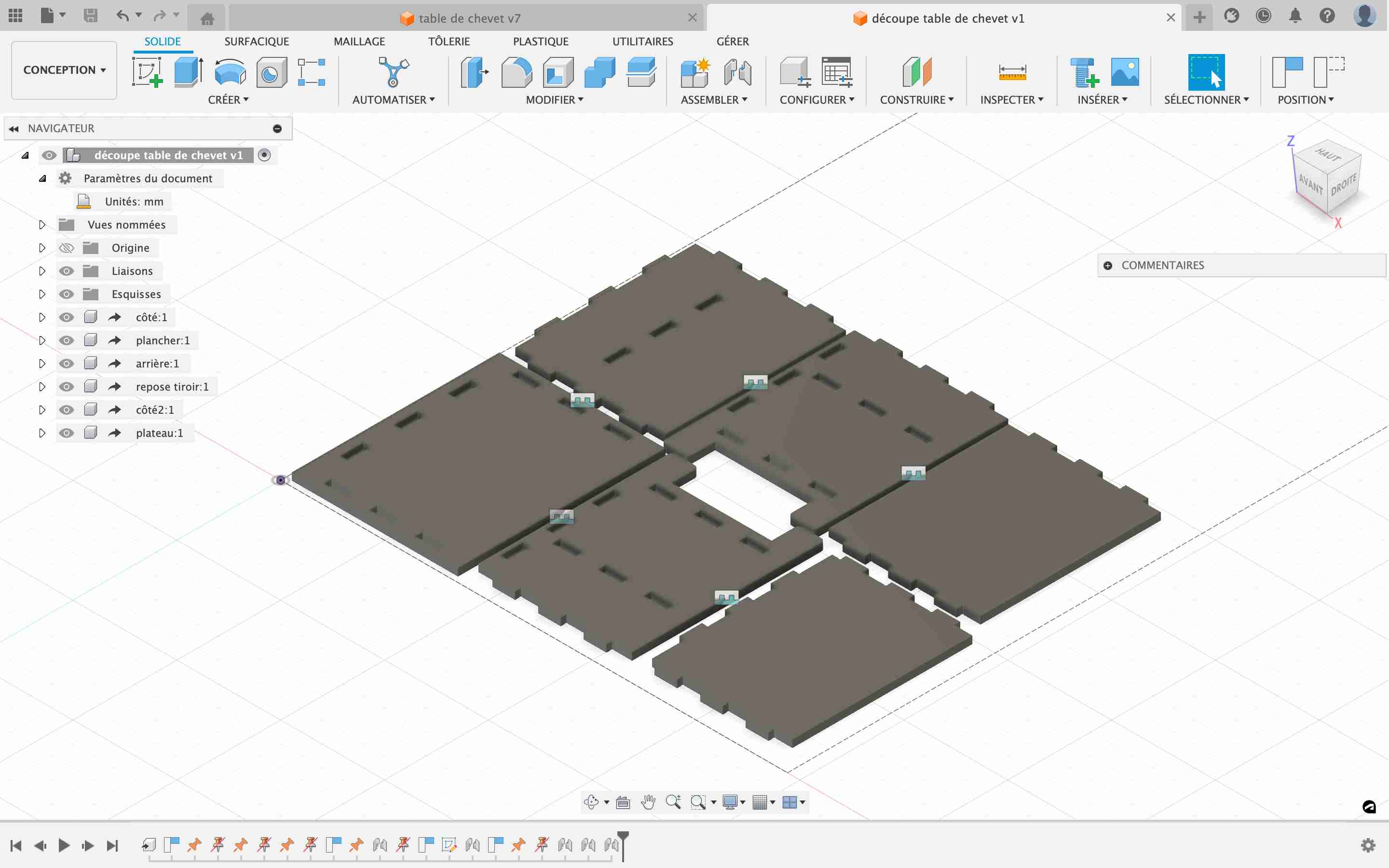Select the Extrude tool icon

(x=189, y=72)
